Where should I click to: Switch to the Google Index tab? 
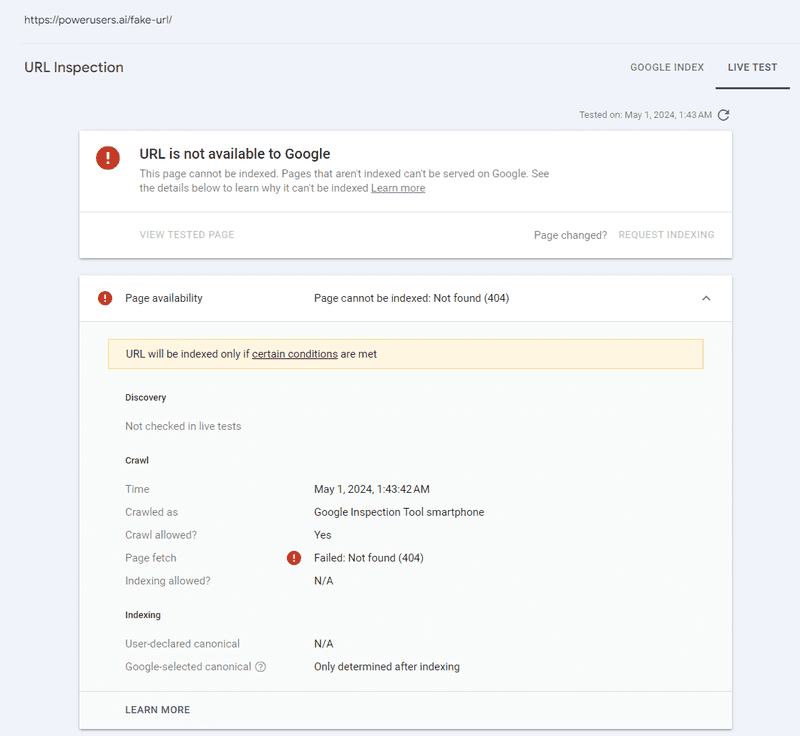coord(667,67)
